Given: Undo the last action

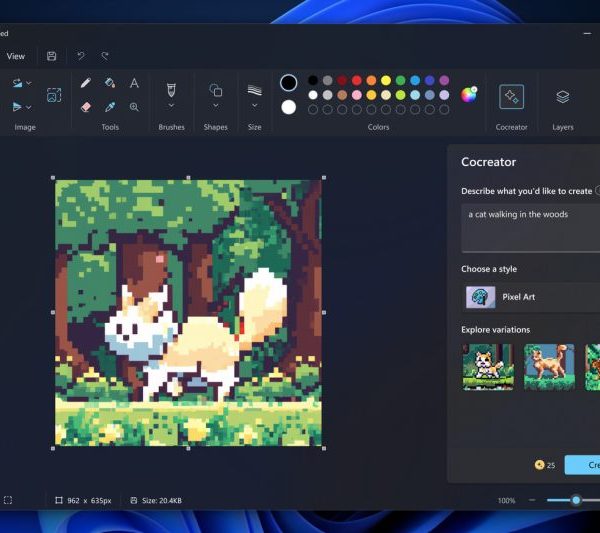Looking at the screenshot, I should pyautogui.click(x=81, y=56).
